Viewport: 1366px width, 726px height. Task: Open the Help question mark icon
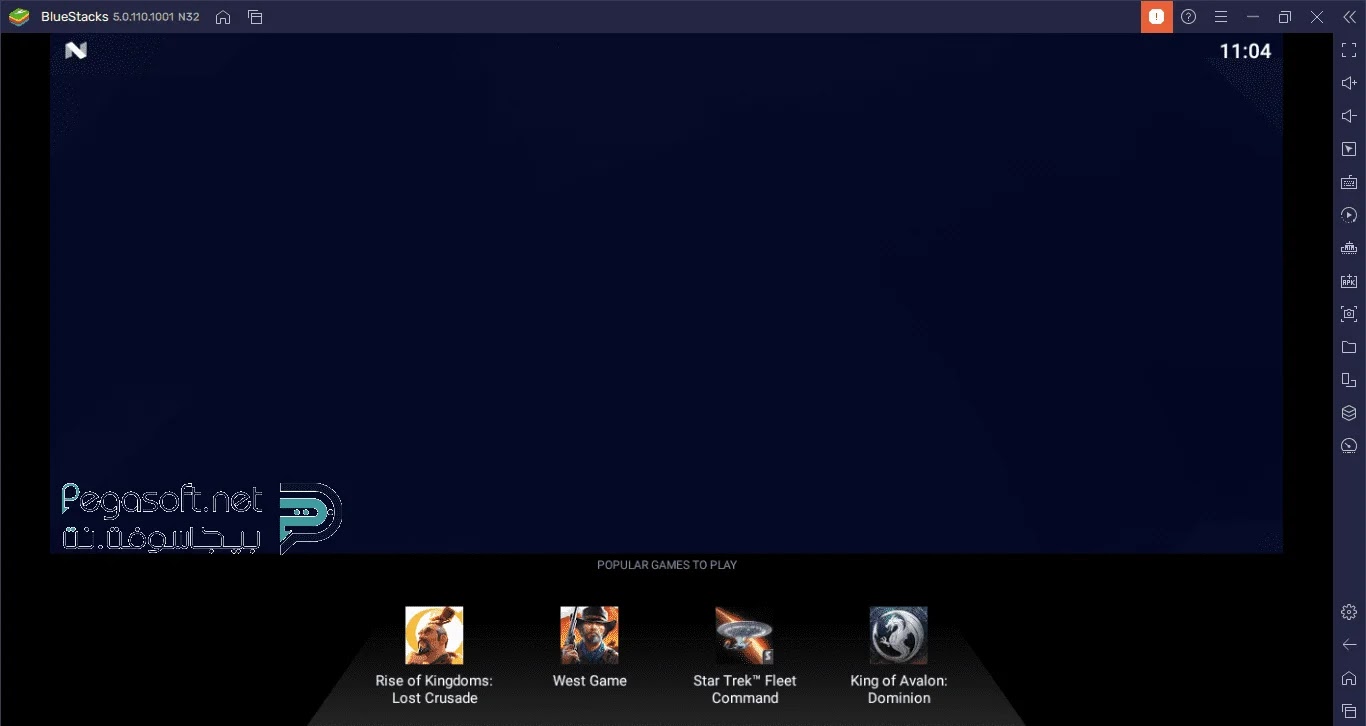(1188, 17)
